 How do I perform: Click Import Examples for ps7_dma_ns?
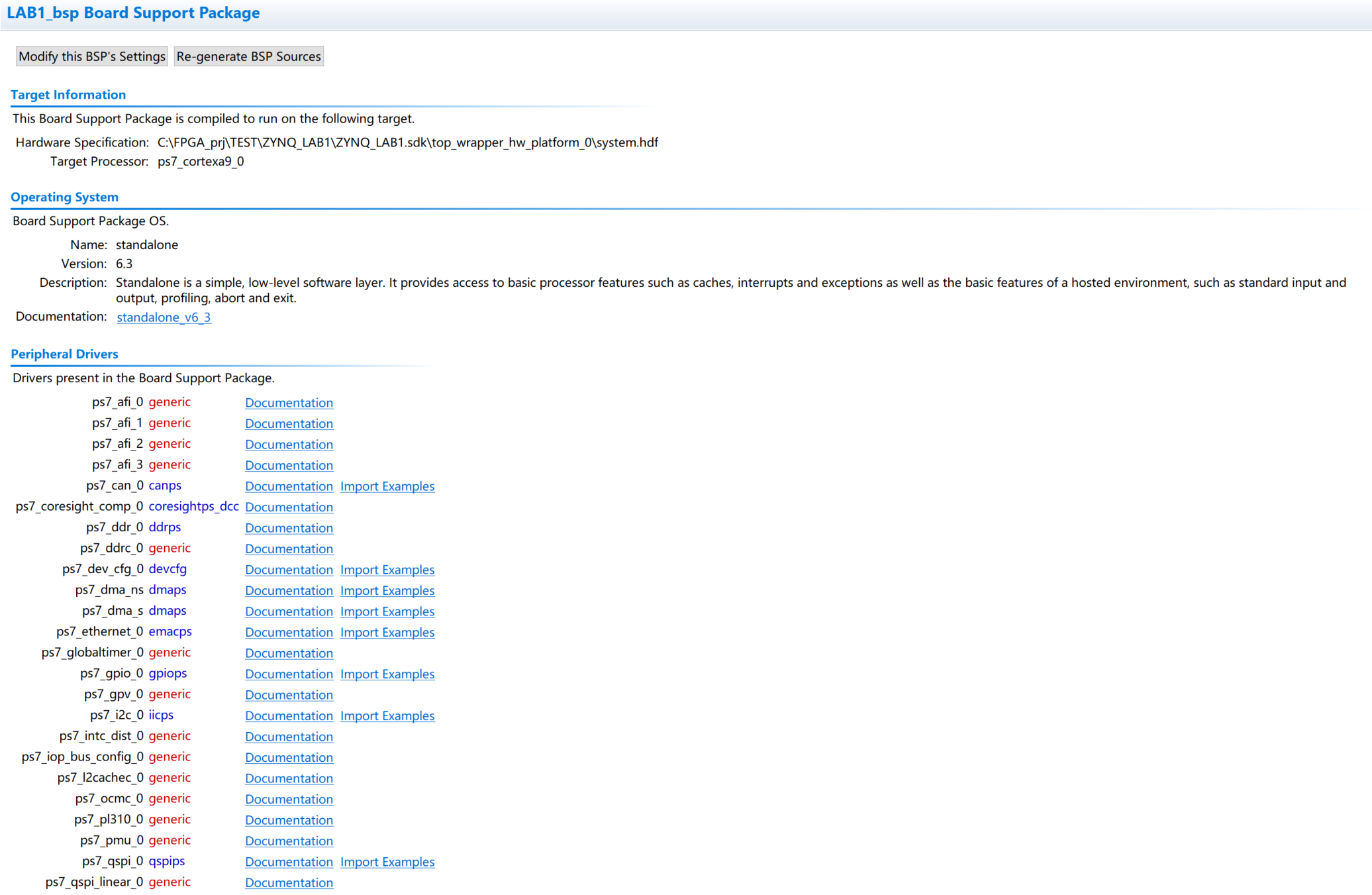387,590
